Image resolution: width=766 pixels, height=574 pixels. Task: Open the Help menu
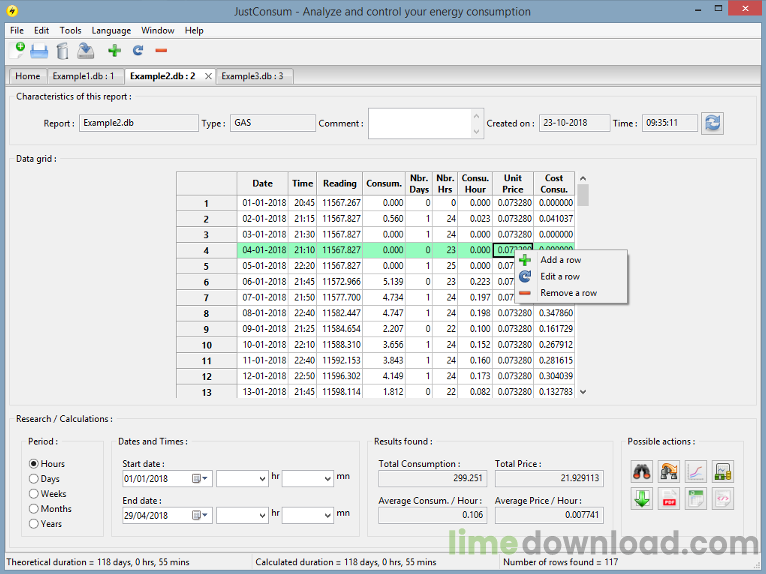pyautogui.click(x=194, y=30)
